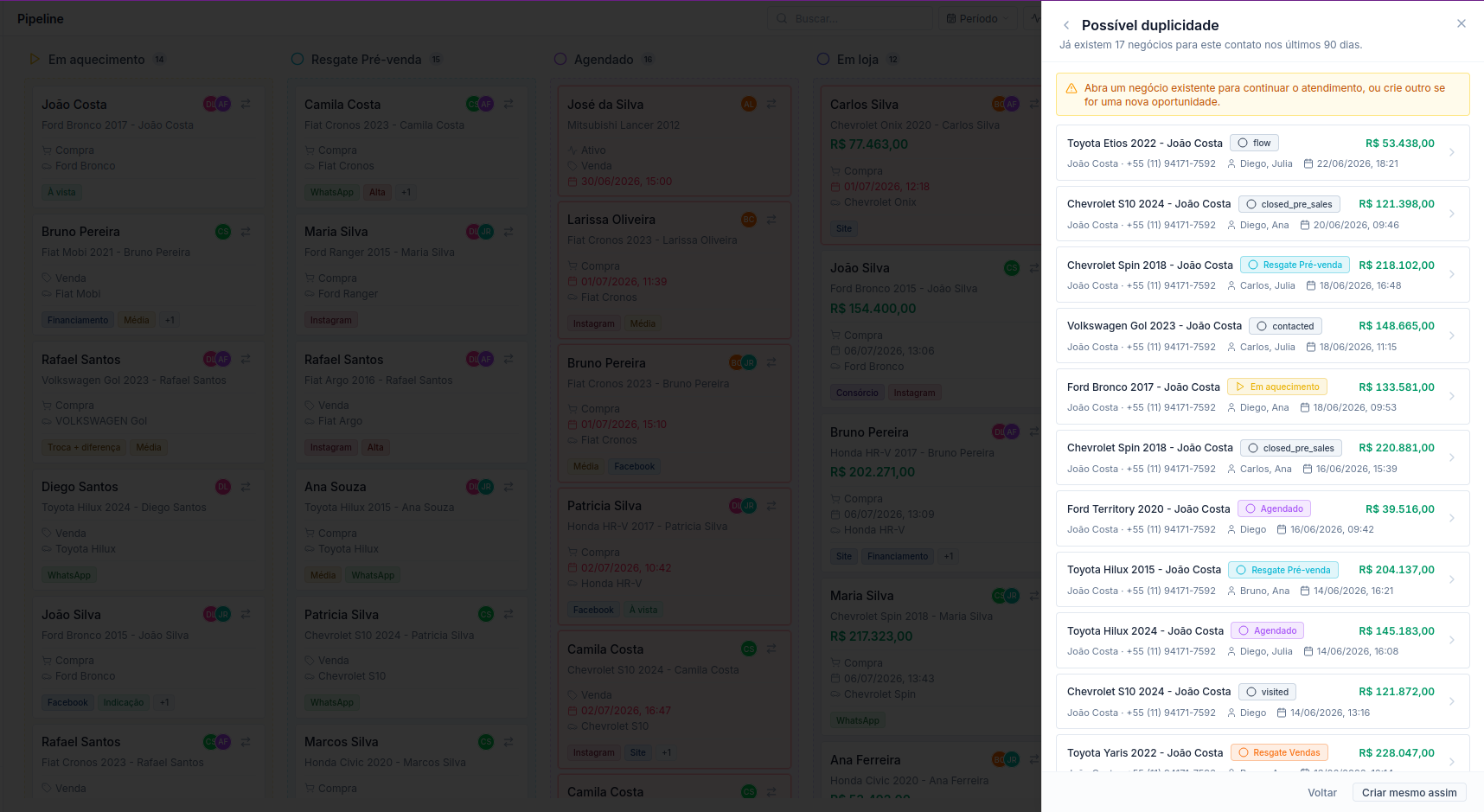
Task: Click the contacted status badge on Volkswagen Gol deal
Action: (x=1285, y=326)
